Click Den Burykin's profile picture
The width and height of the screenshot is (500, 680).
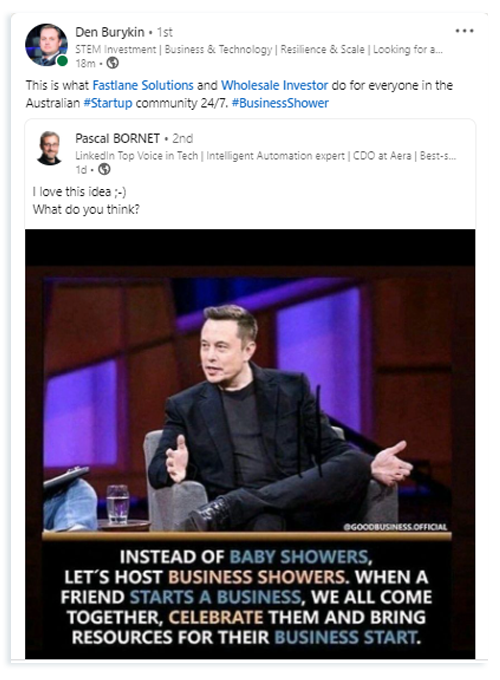[x=46, y=45]
